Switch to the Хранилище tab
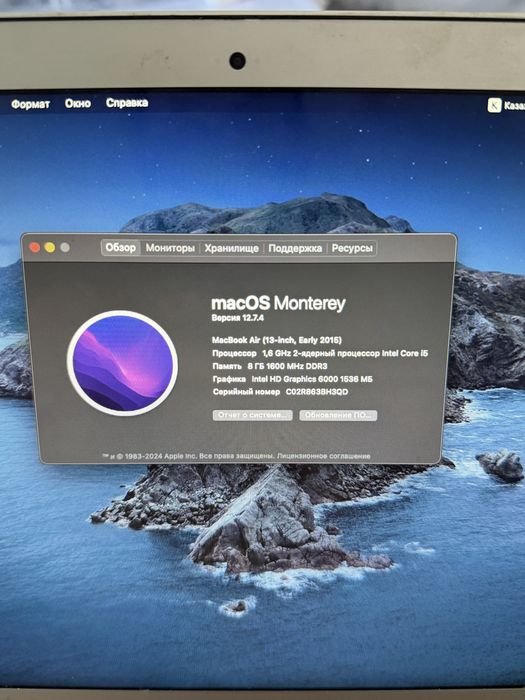 [231, 249]
